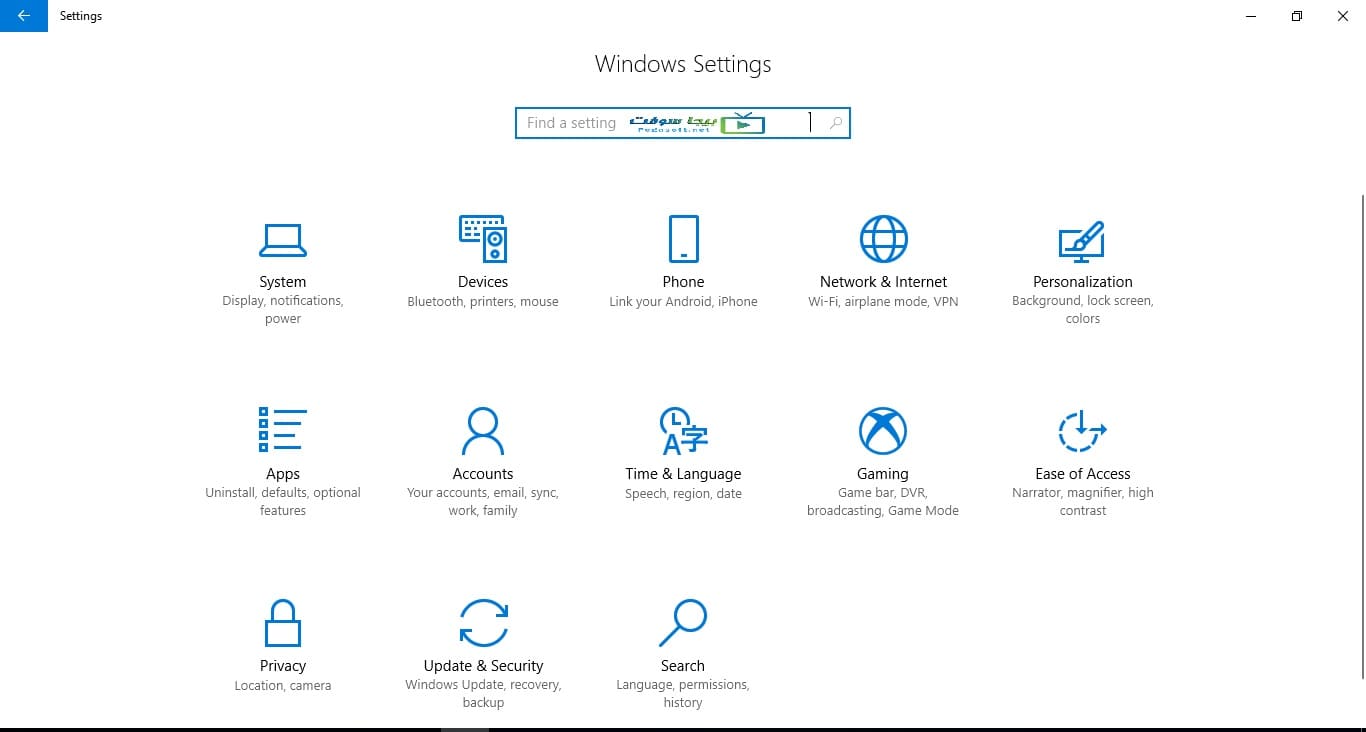This screenshot has width=1366, height=732.
Task: Click "Uninstall, defaults, optional features" text
Action: pos(283,502)
